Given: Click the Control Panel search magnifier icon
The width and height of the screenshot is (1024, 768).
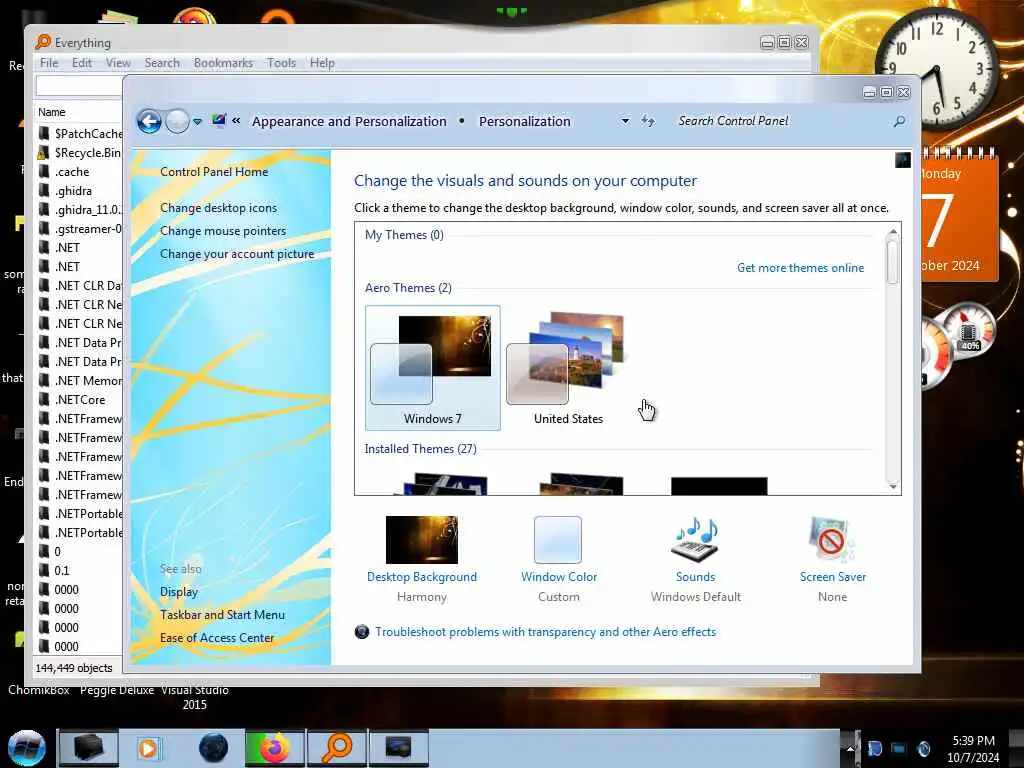Looking at the screenshot, I should [899, 121].
